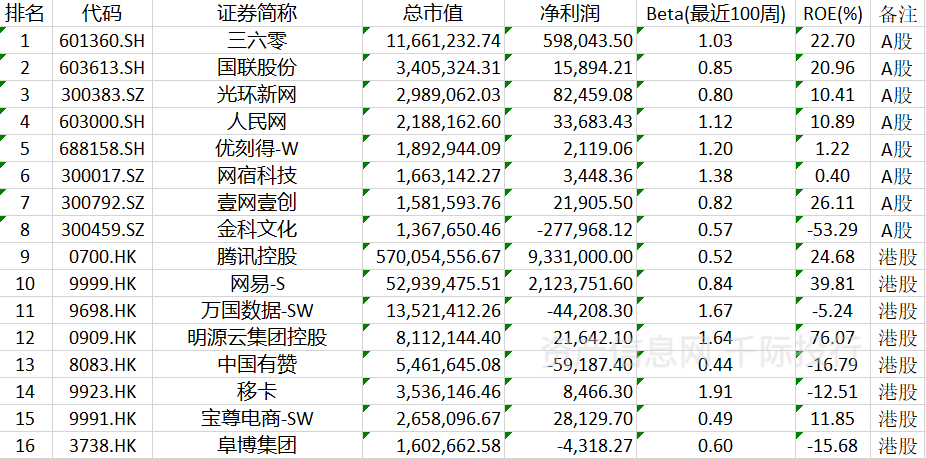Select the 壹网壹创 cell
This screenshot has width=926, height=459.
(x=257, y=203)
